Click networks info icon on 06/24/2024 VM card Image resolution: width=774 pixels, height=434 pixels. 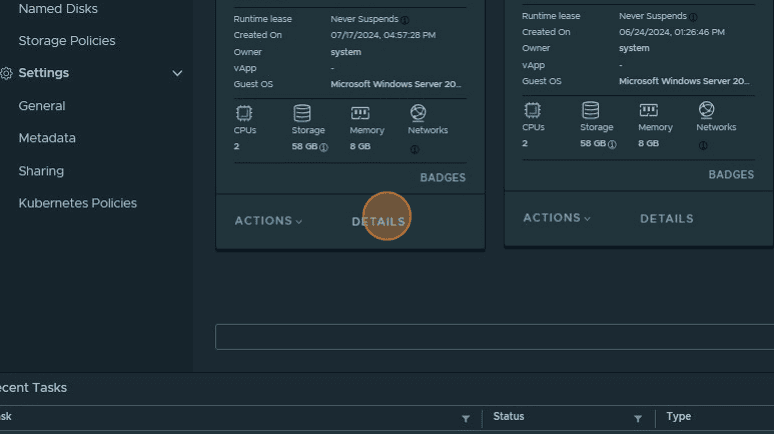click(703, 146)
